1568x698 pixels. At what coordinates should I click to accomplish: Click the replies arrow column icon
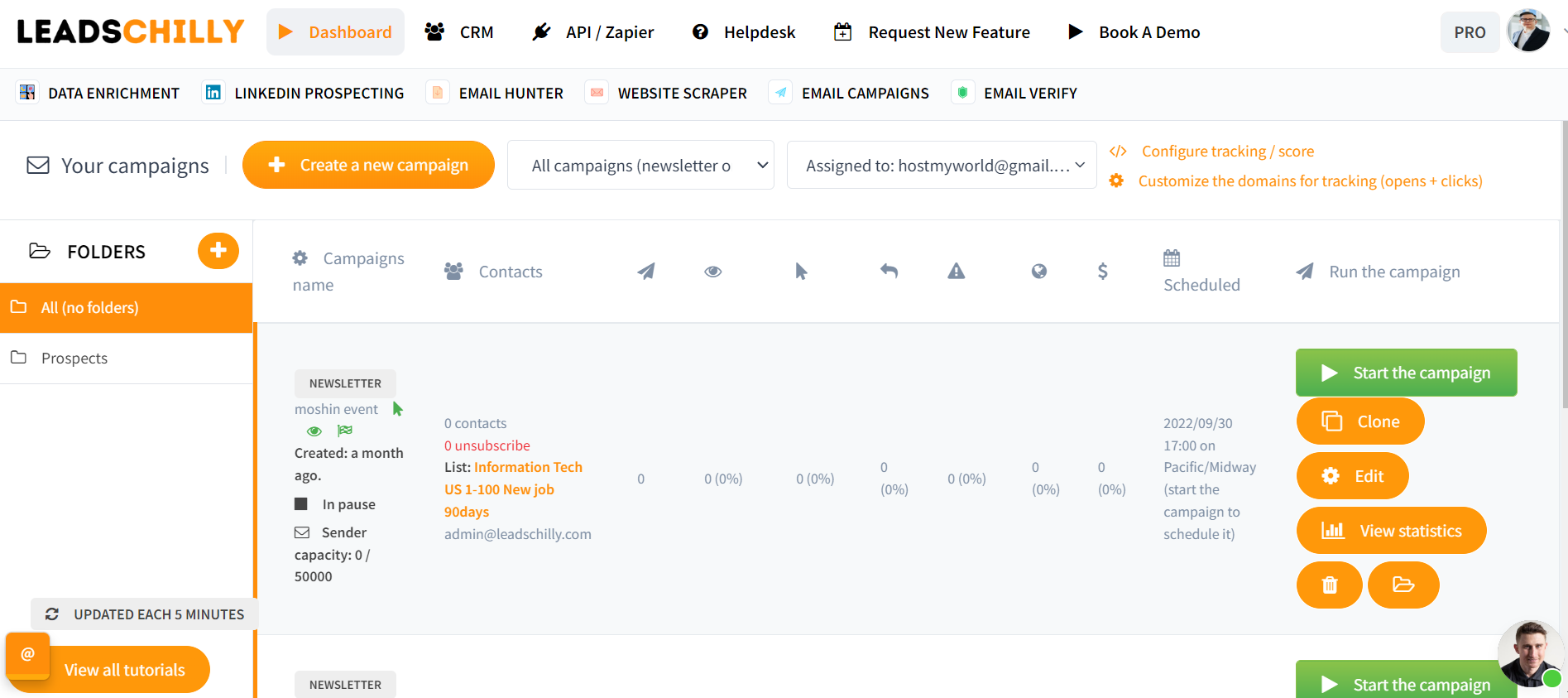click(x=889, y=271)
